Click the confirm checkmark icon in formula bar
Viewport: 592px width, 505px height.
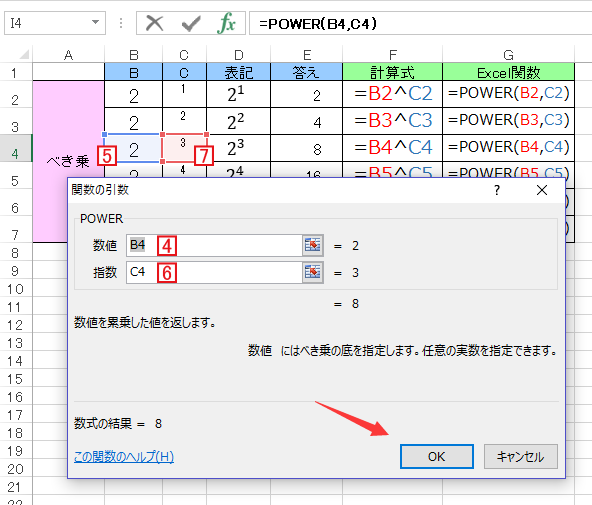click(191, 23)
